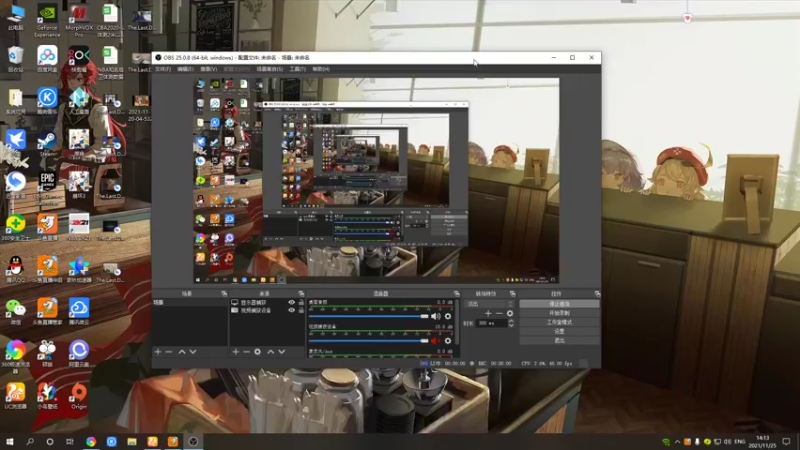Open Task View on the taskbar

click(70, 441)
